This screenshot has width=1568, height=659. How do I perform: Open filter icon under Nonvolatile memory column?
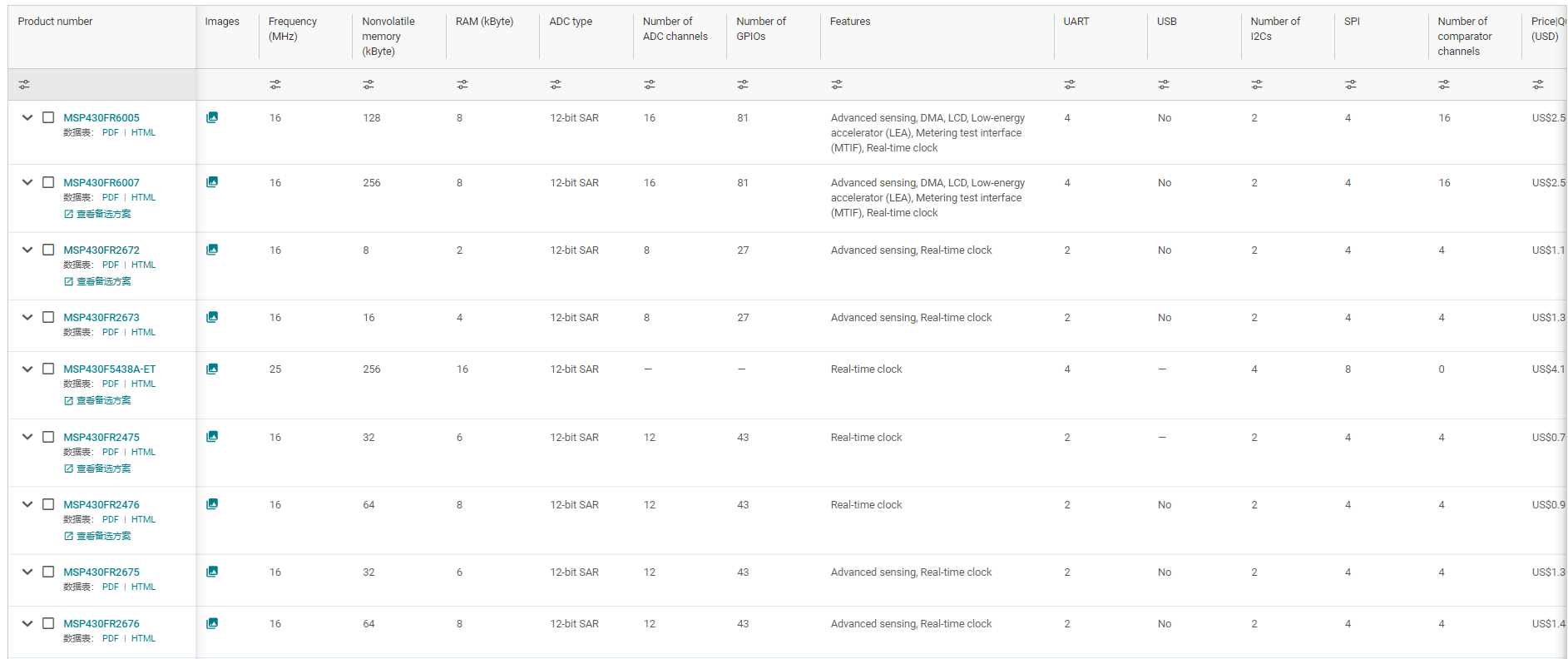(x=369, y=85)
